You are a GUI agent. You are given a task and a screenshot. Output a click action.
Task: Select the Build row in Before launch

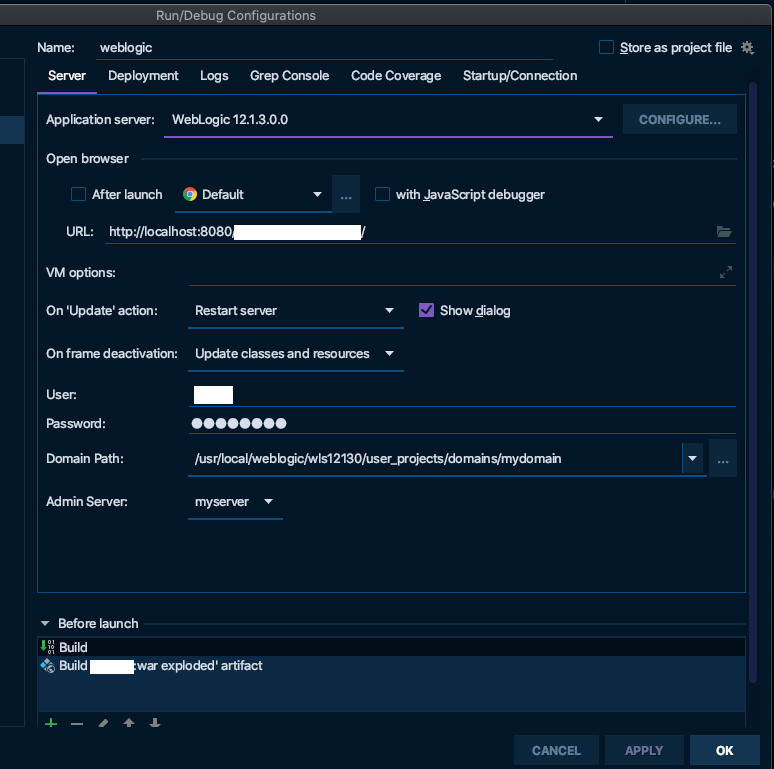pyautogui.click(x=391, y=647)
